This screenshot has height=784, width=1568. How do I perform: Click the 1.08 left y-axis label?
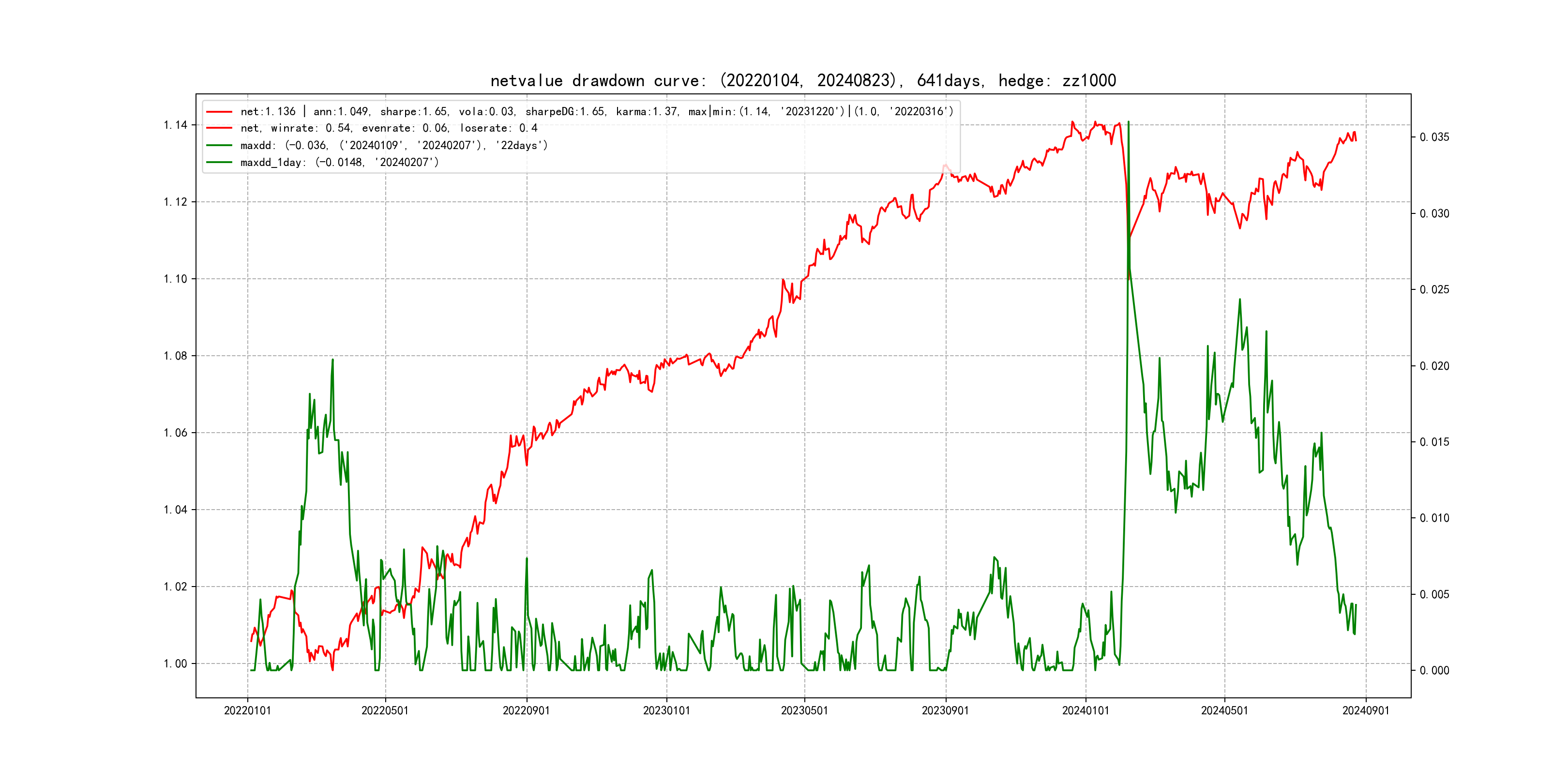pos(175,356)
